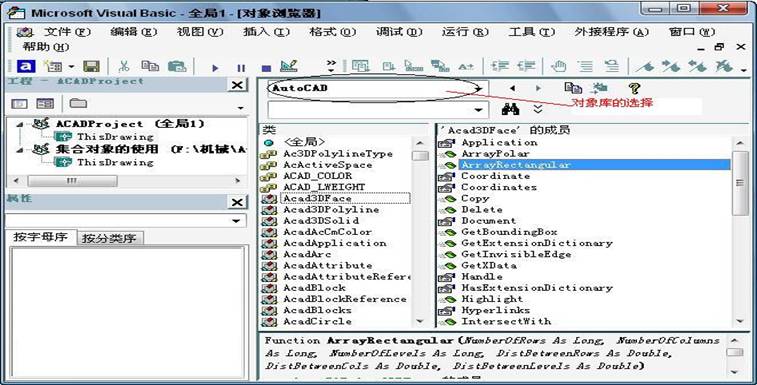
Task: Open the 文件(F) menu
Action: 67,32
